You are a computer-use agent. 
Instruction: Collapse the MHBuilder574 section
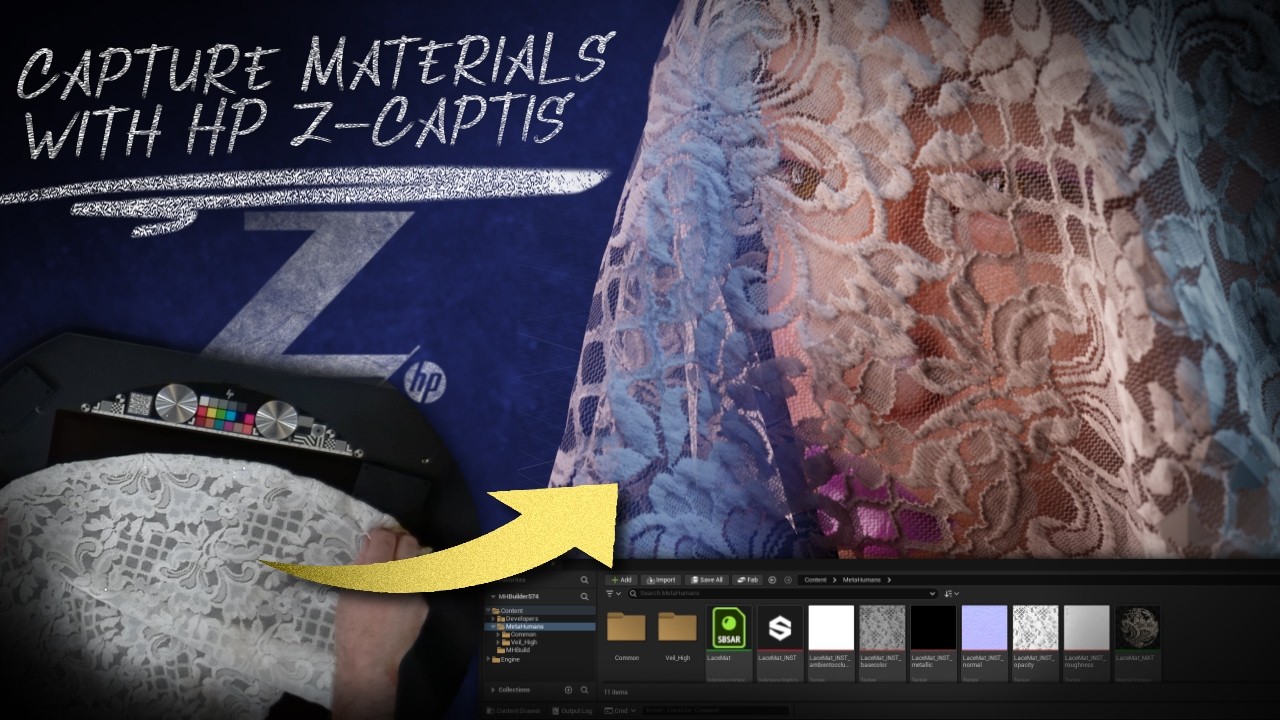pyautogui.click(x=493, y=597)
